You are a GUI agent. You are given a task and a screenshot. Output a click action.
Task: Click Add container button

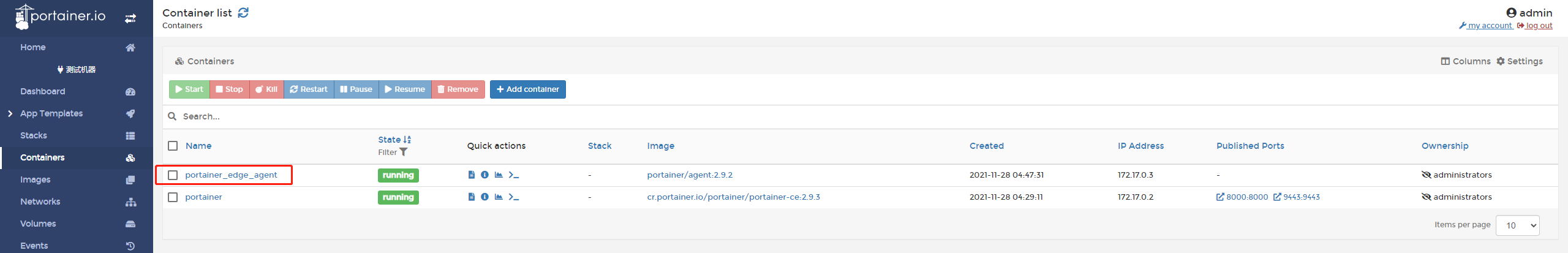click(528, 89)
